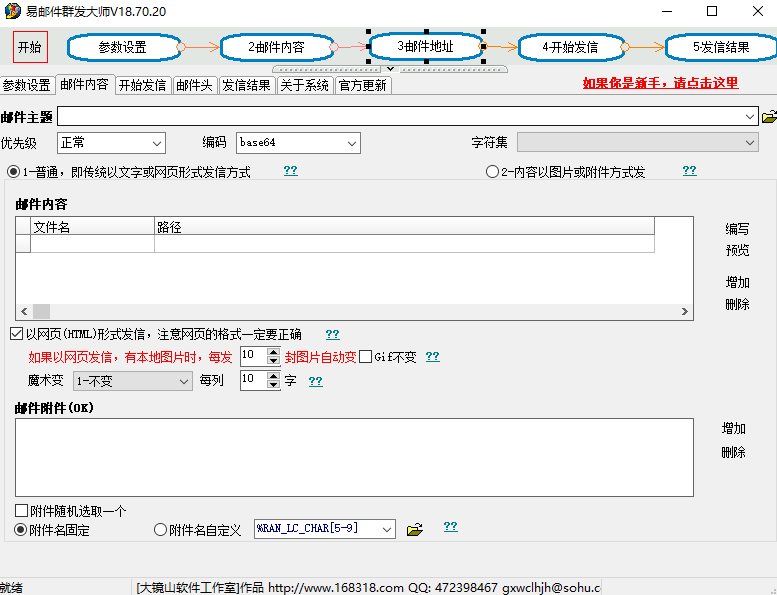The width and height of the screenshot is (777, 595).
Task: Switch to the 发信结果 tab
Action: pos(246,85)
